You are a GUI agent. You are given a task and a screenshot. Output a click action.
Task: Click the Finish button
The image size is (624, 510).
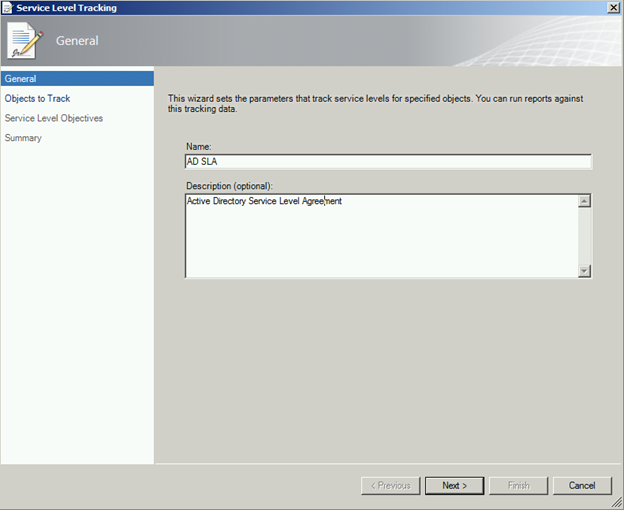click(519, 486)
